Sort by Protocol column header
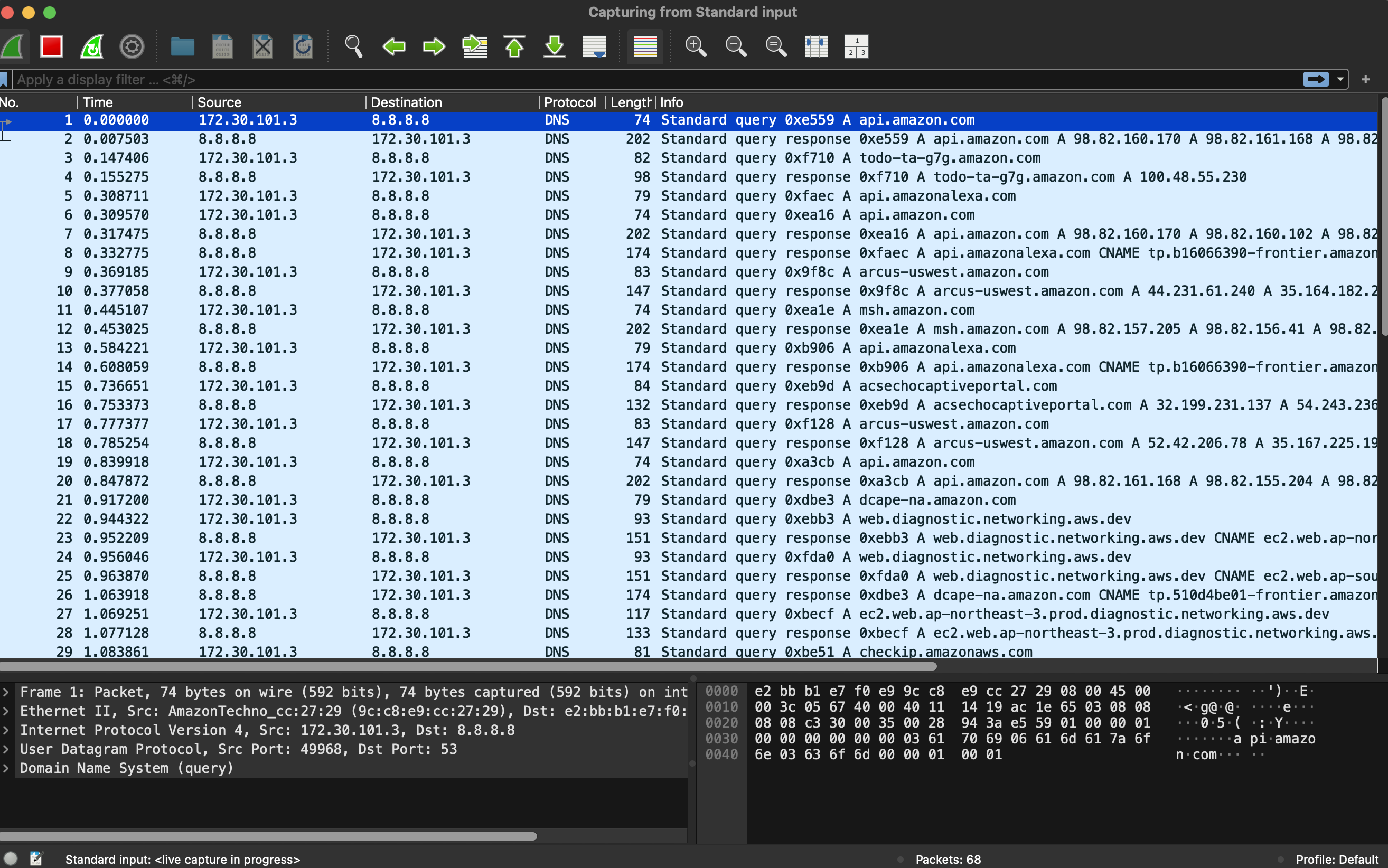 click(x=571, y=102)
